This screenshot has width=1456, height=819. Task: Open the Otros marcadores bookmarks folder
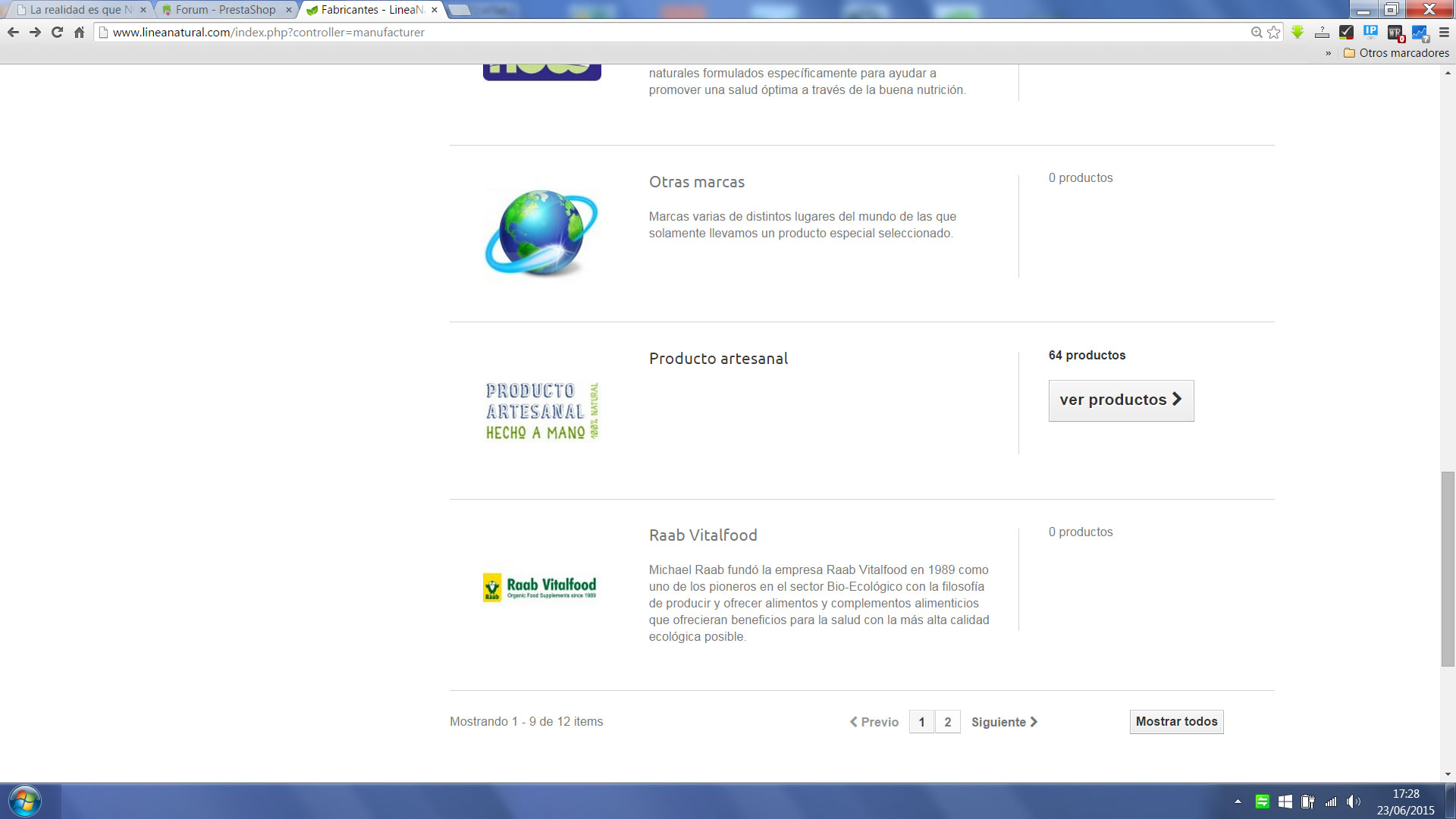tap(1396, 53)
